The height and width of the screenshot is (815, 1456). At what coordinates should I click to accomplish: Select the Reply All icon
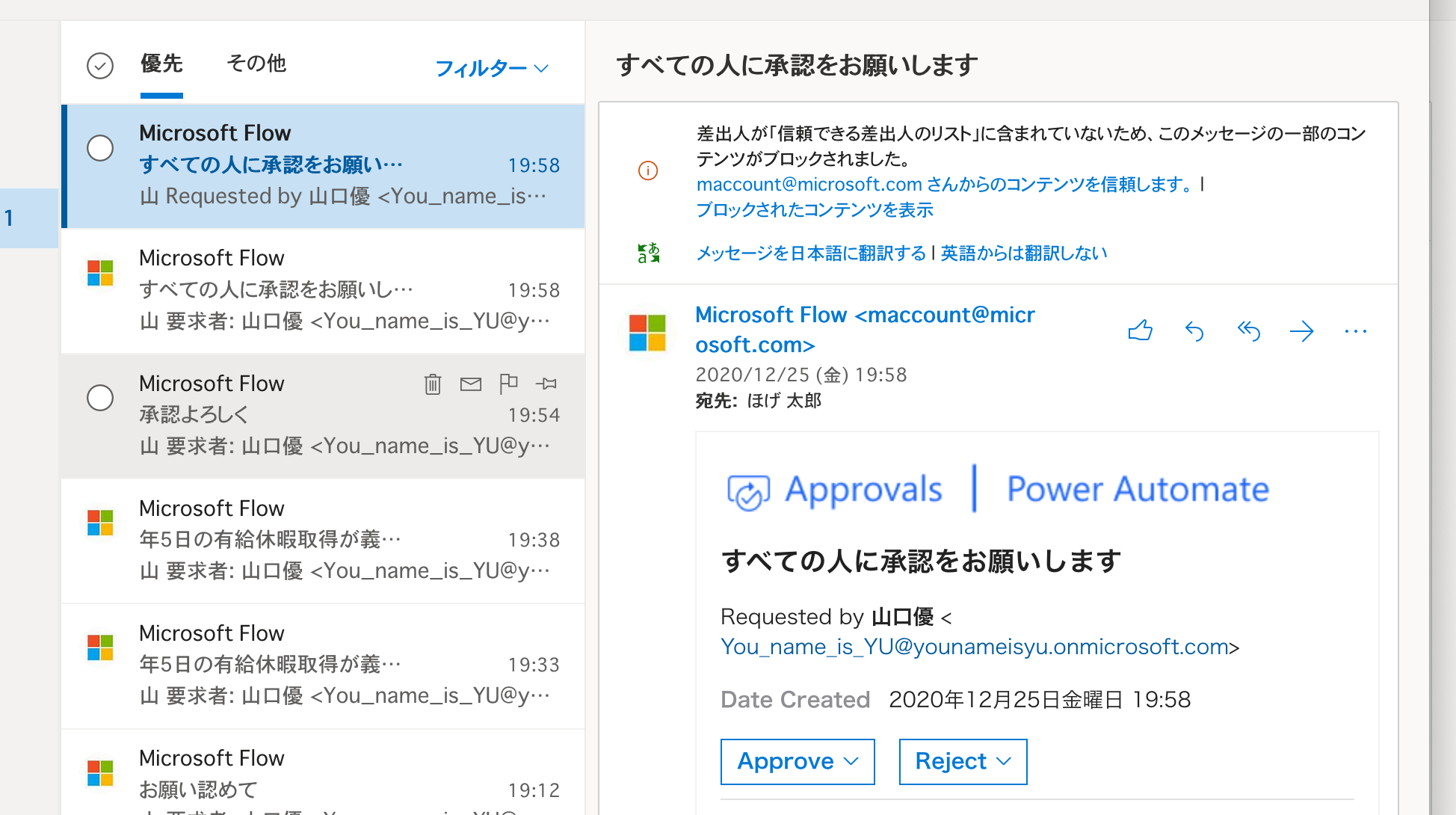(x=1248, y=331)
